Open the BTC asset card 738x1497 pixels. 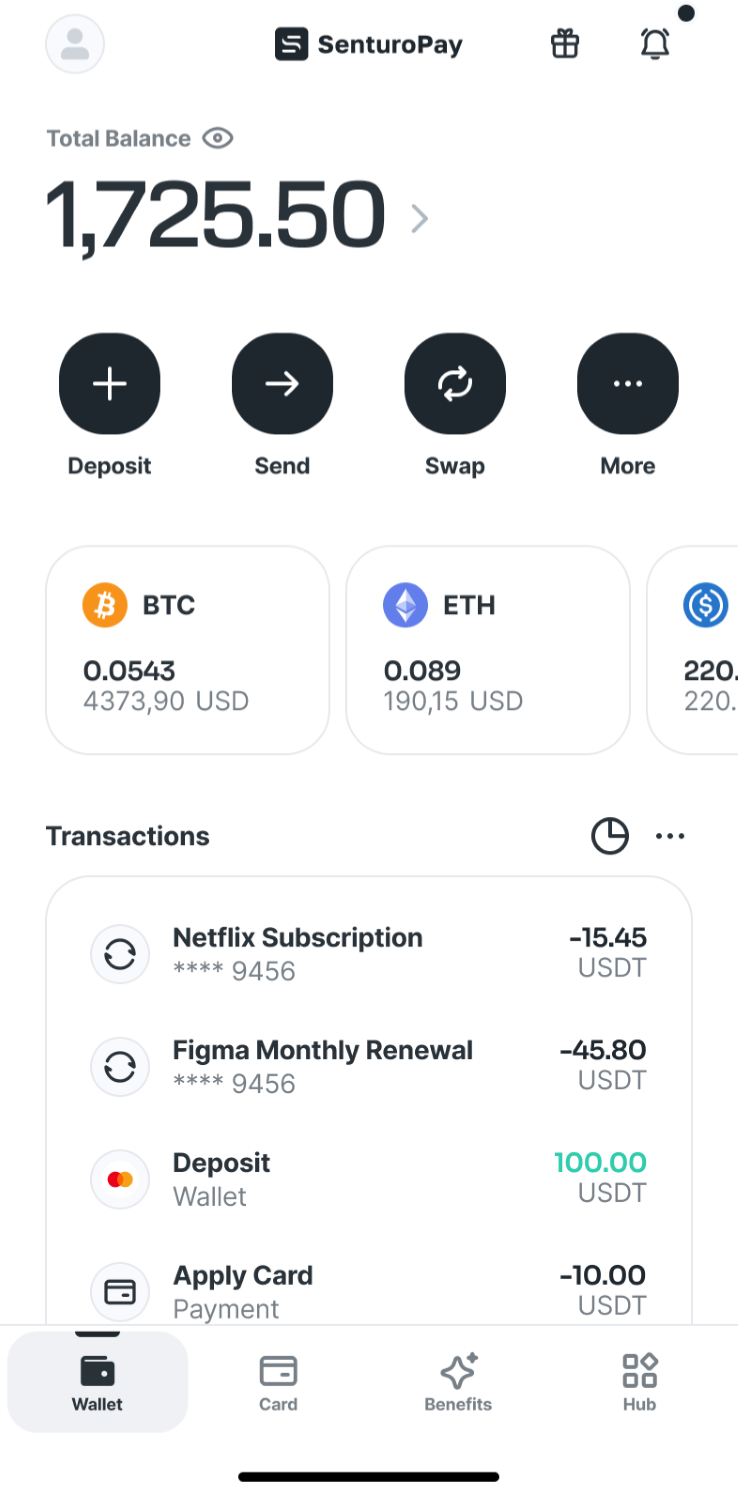pyautogui.click(x=188, y=650)
